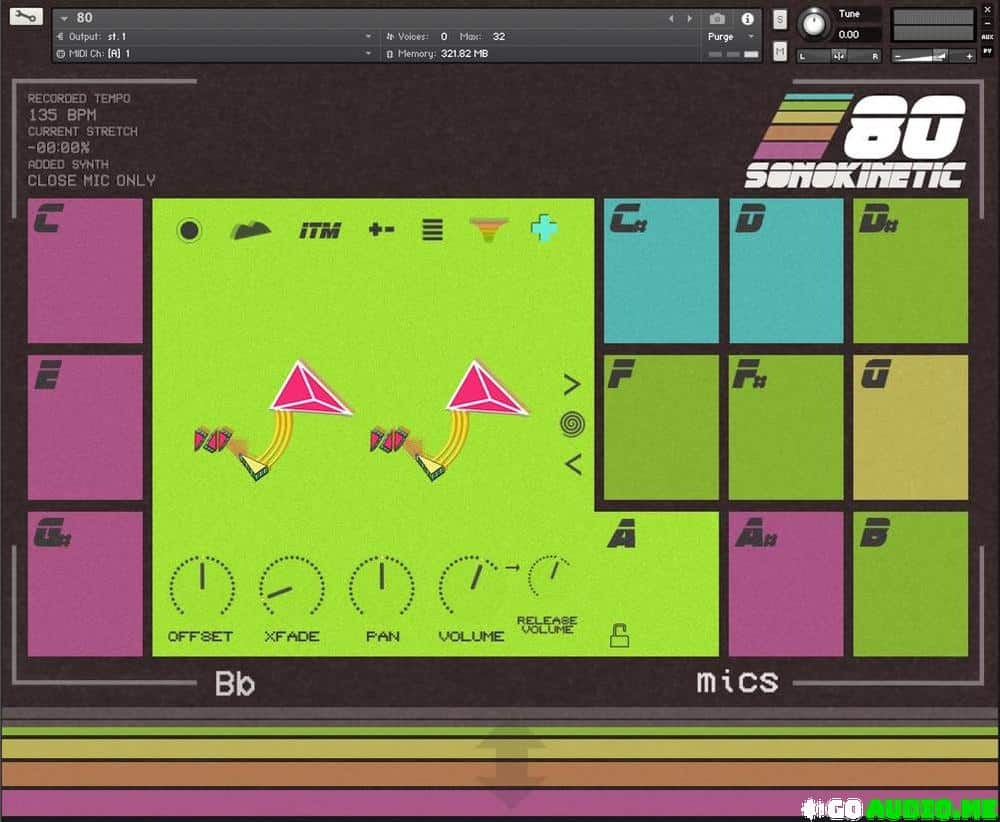The width and height of the screenshot is (1000, 822).
Task: Click the left pink triangle phrase graphic
Action: 309,389
